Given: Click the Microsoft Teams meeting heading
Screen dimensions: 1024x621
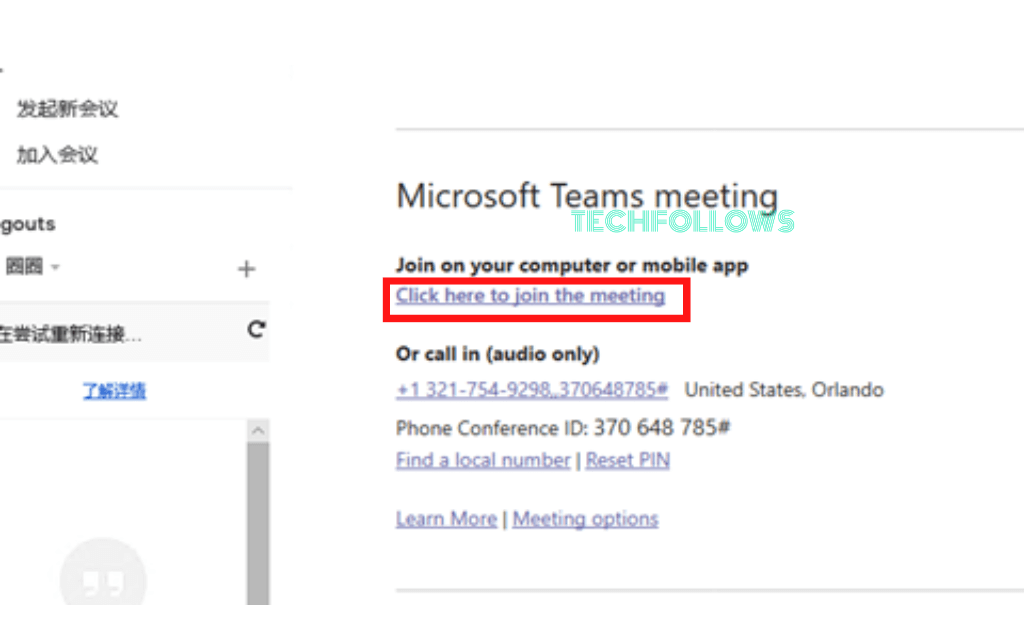Looking at the screenshot, I should [587, 195].
